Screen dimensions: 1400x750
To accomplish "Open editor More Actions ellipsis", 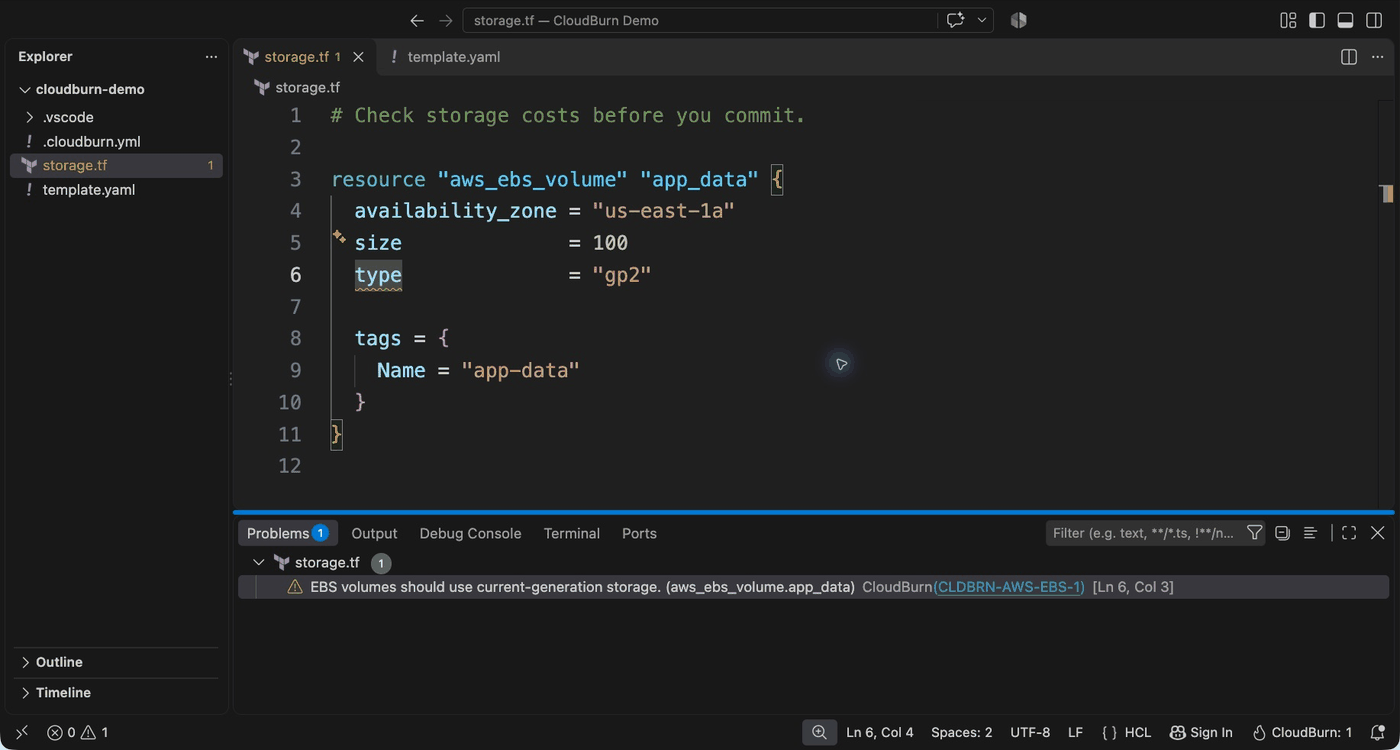I will (x=1379, y=57).
